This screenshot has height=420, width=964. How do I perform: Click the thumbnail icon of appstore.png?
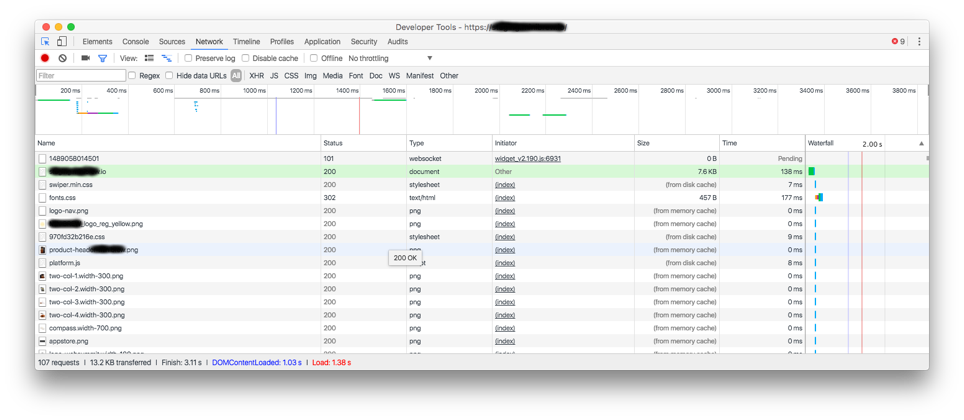42,341
